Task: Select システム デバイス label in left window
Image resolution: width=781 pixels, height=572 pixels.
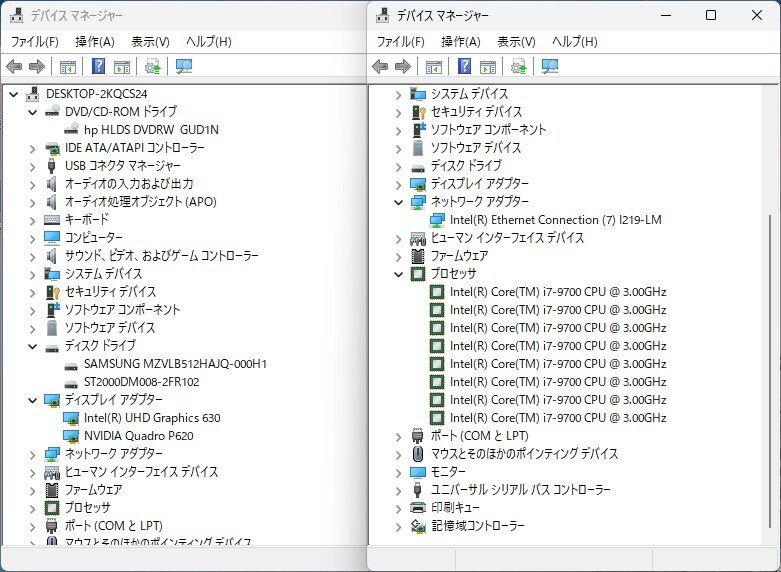Action: pos(103,274)
